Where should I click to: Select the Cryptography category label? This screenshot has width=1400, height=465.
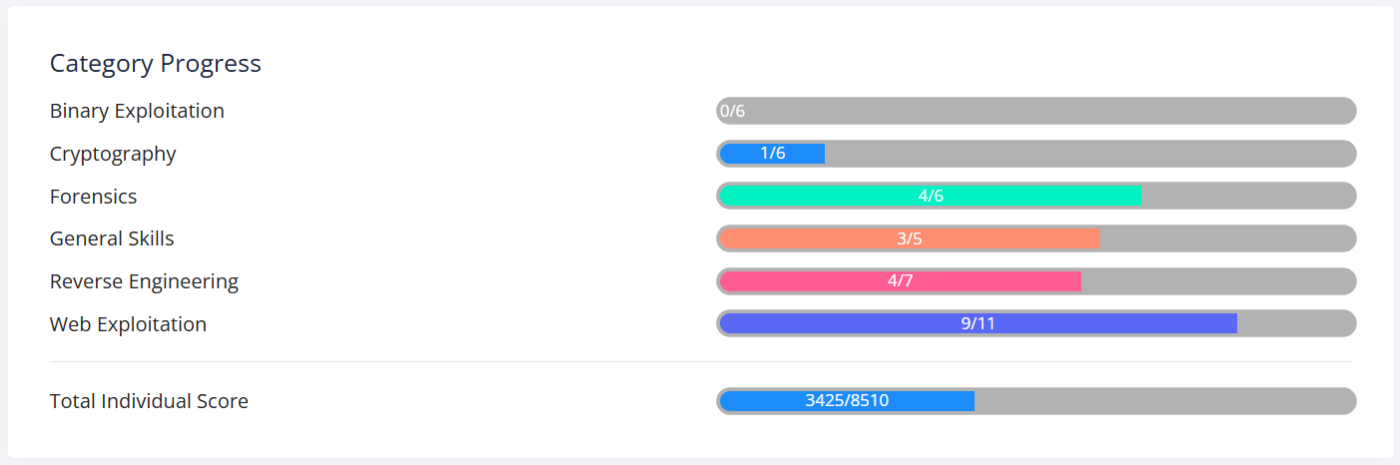pos(113,154)
